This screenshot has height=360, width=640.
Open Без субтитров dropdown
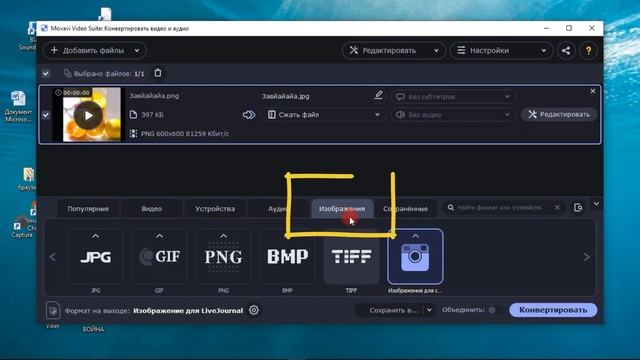pyautogui.click(x=453, y=97)
